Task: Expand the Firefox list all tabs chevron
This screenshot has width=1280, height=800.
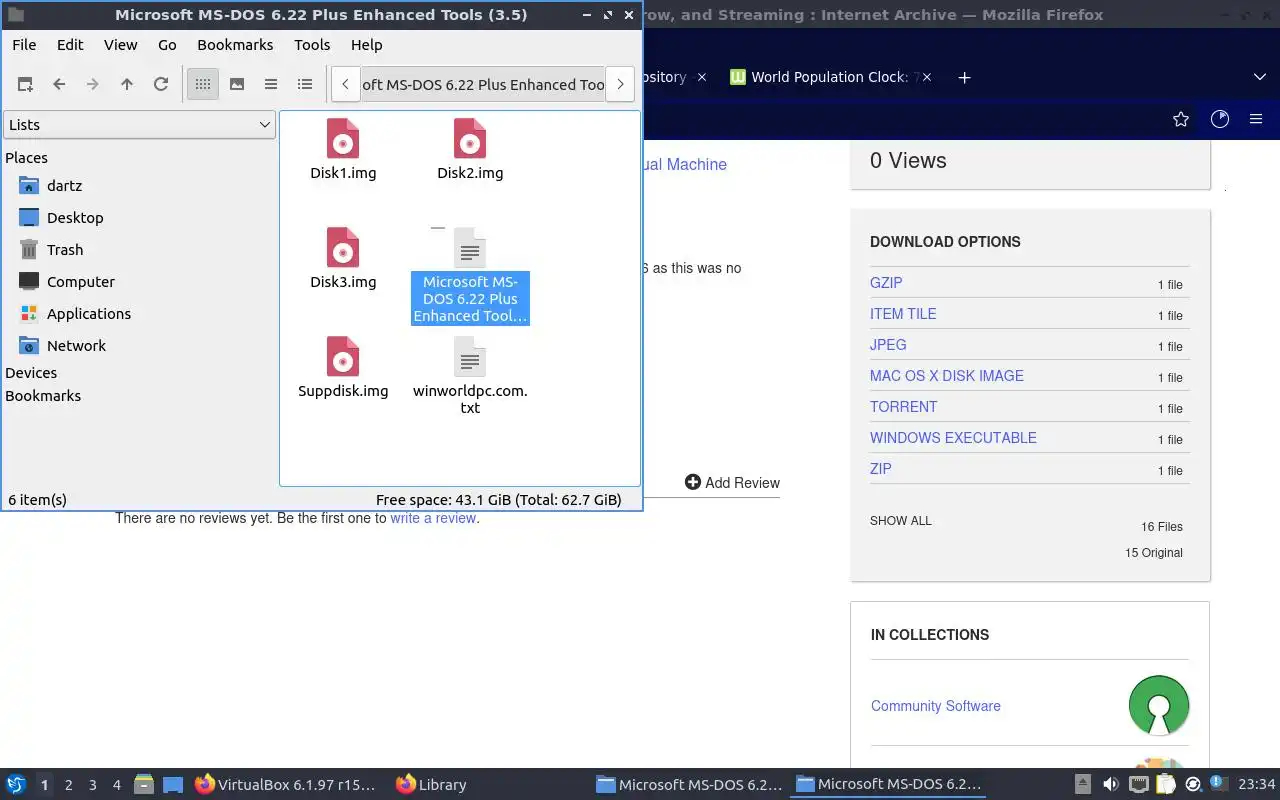Action: [x=1260, y=77]
